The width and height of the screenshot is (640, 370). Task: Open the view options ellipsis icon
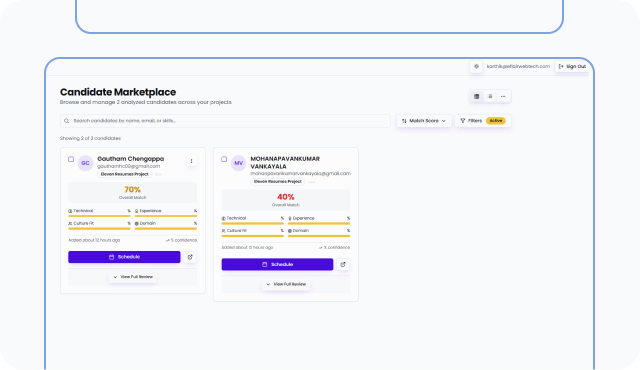503,97
